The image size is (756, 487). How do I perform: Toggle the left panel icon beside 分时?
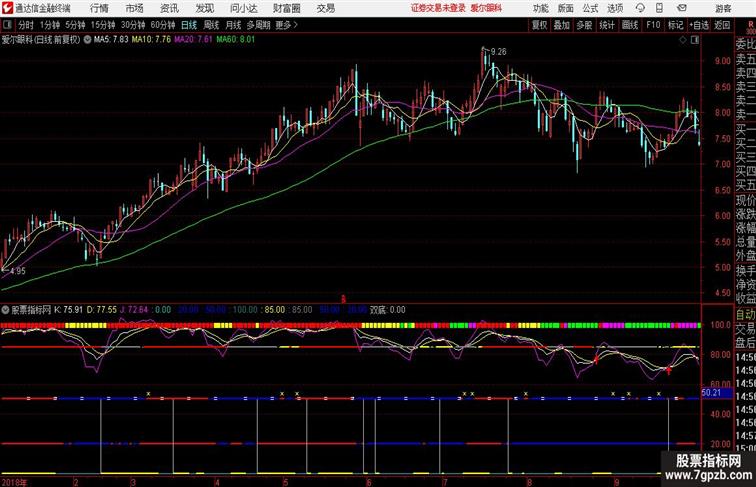pyautogui.click(x=7, y=25)
